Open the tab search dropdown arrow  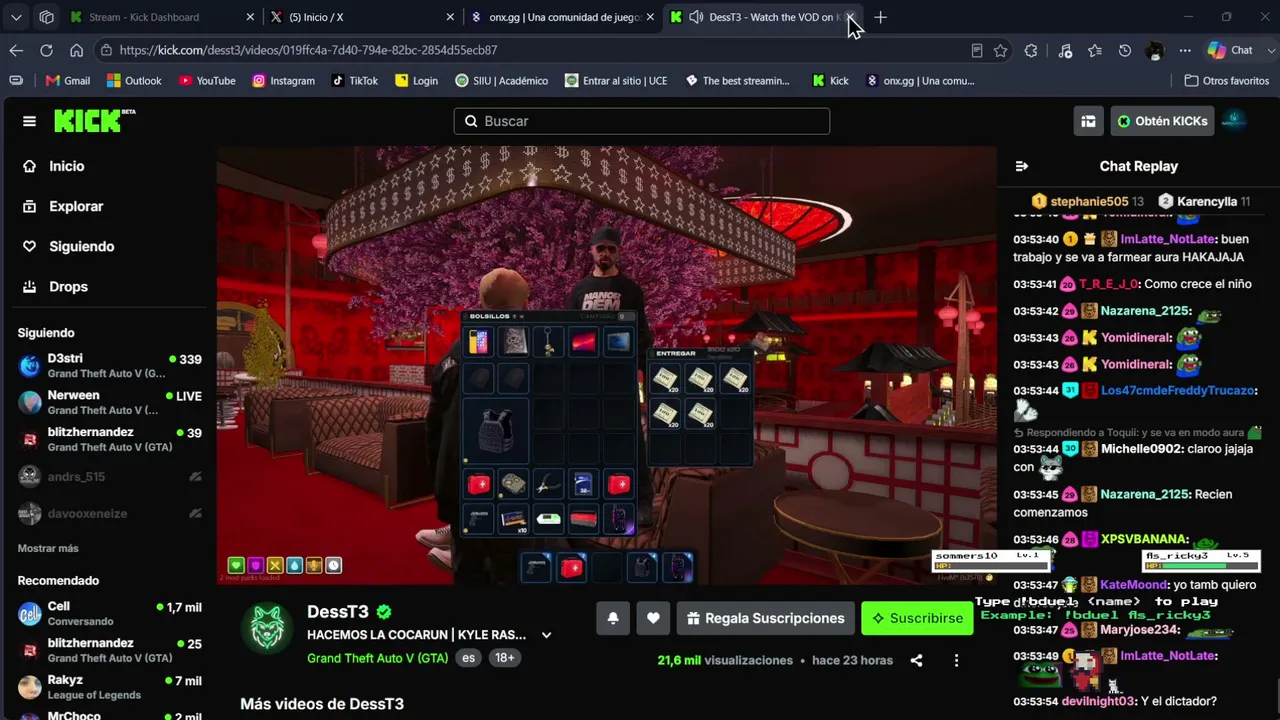(16, 17)
